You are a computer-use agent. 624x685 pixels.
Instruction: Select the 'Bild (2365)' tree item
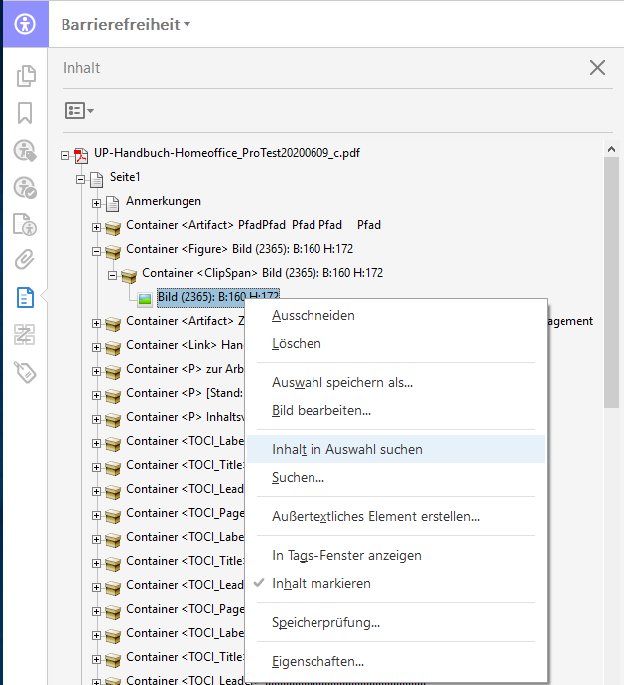(217, 297)
